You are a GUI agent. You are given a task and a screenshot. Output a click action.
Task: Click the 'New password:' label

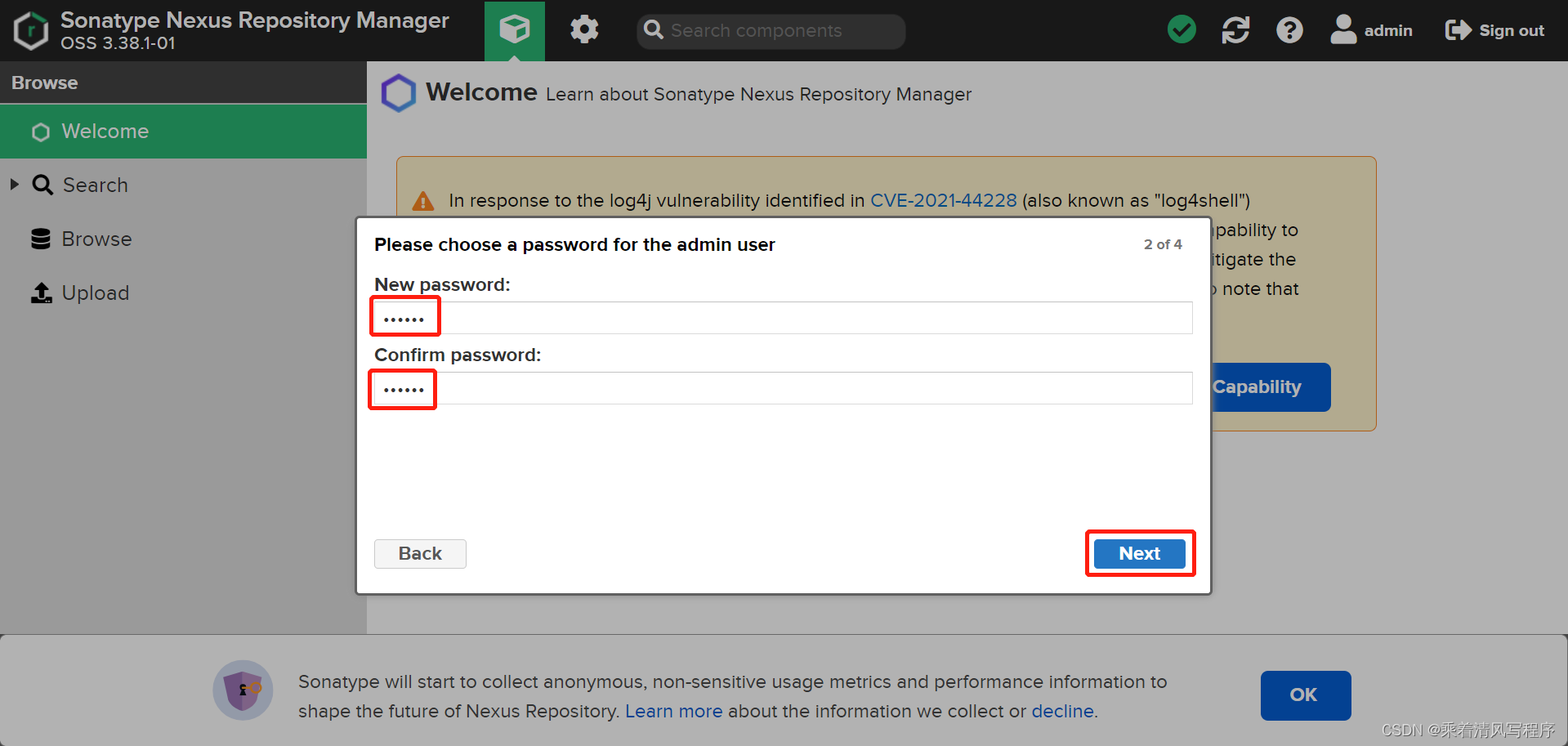(x=442, y=284)
